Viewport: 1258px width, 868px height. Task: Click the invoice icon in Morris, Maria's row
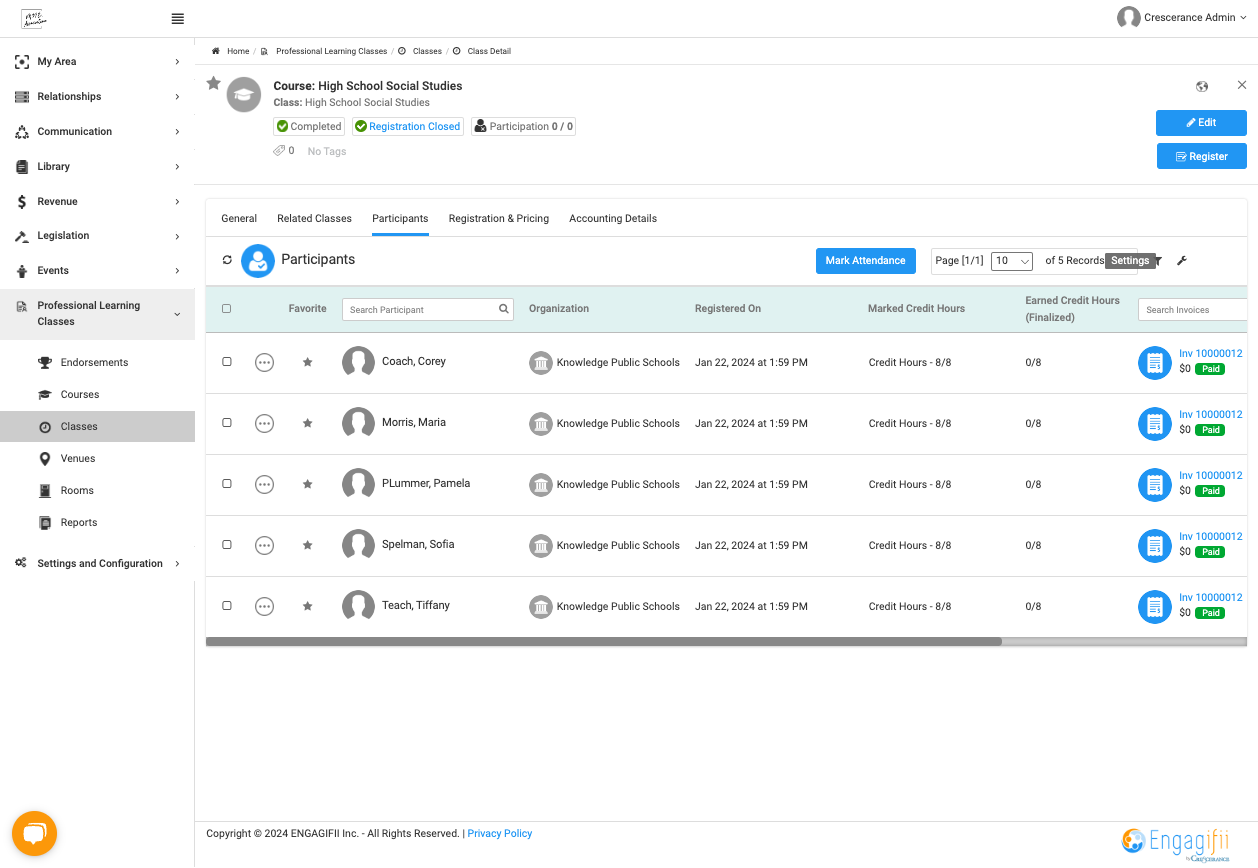point(1155,424)
